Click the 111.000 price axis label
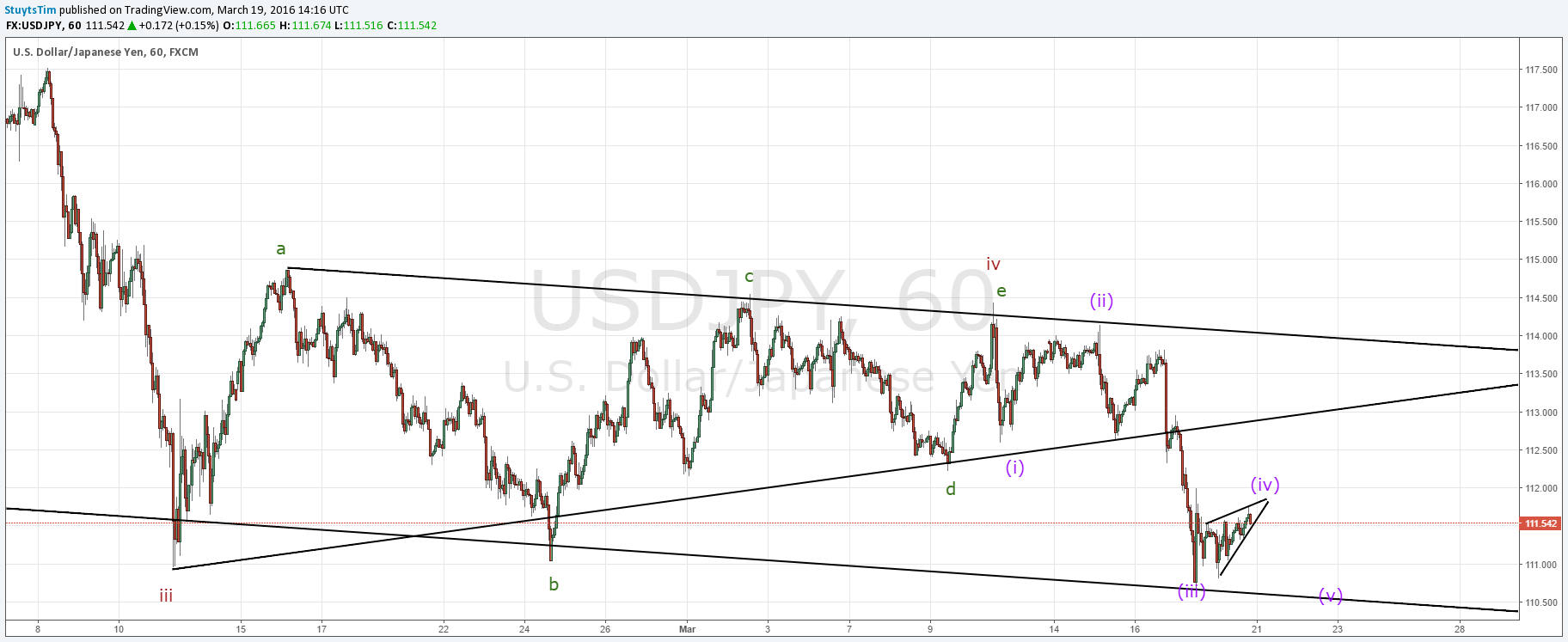Viewport: 1568px width, 642px height. click(1541, 565)
